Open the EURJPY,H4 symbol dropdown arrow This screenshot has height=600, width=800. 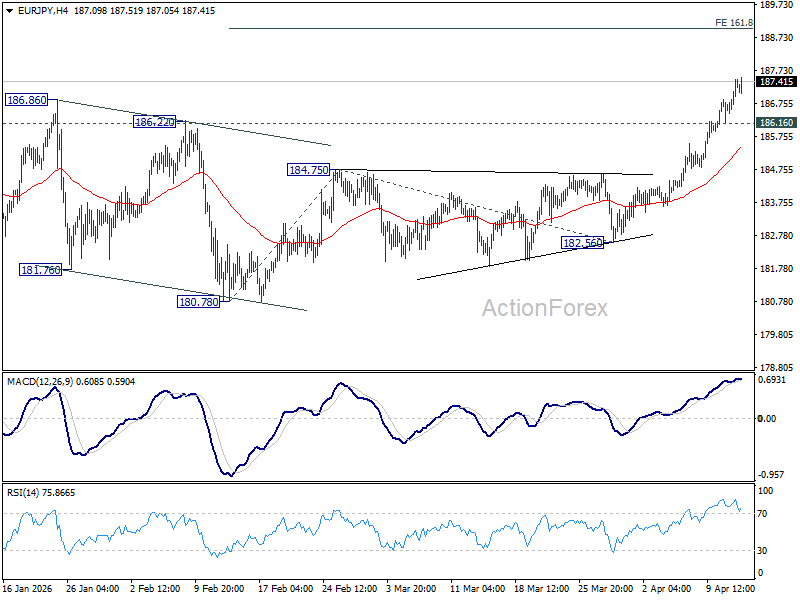coord(10,11)
